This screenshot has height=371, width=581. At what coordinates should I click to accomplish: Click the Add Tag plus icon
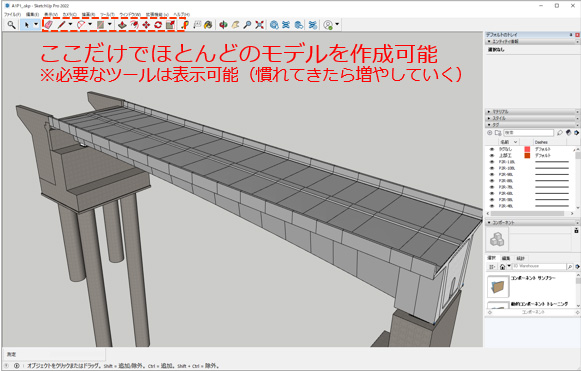(x=490, y=133)
